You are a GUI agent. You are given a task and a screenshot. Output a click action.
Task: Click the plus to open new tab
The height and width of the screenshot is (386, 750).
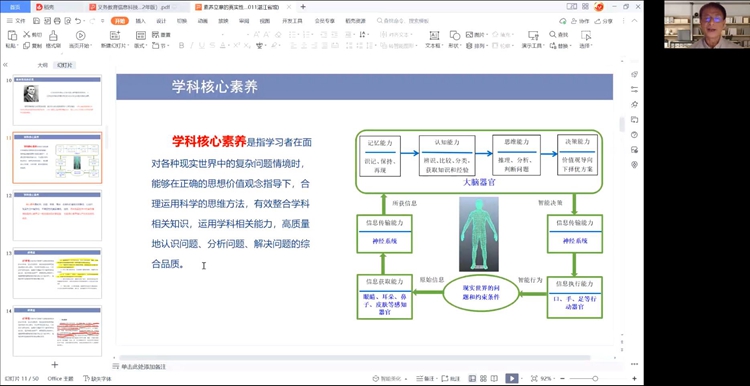tap(303, 7)
